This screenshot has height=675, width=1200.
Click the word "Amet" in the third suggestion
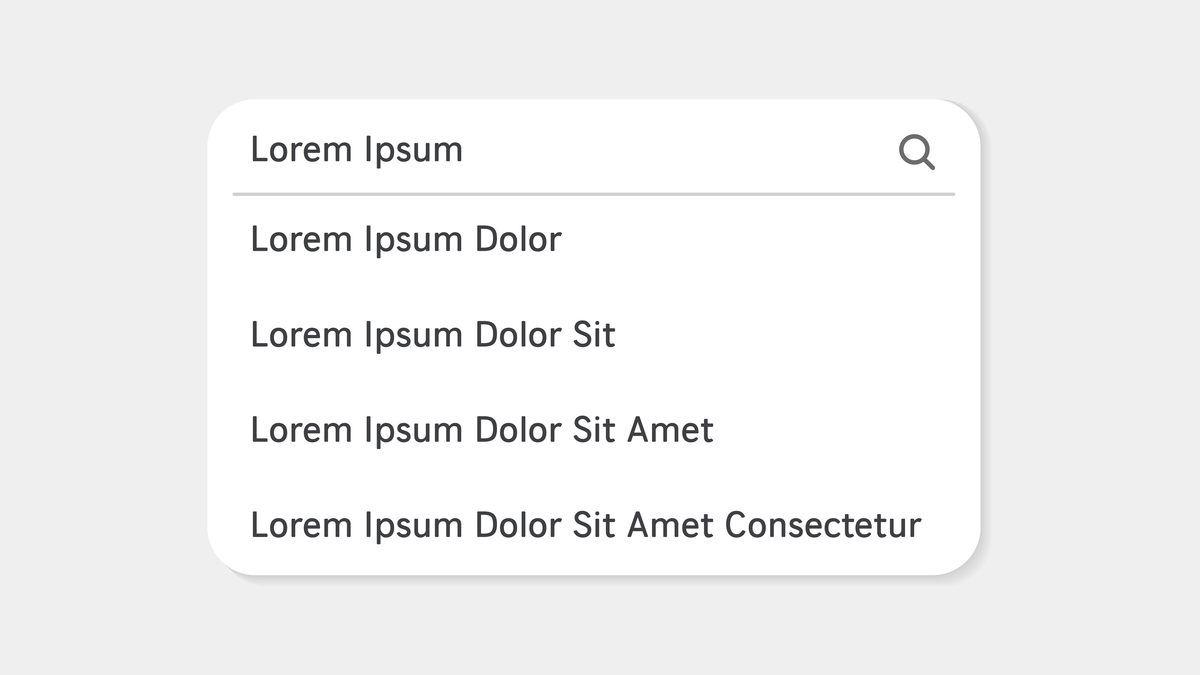click(670, 430)
